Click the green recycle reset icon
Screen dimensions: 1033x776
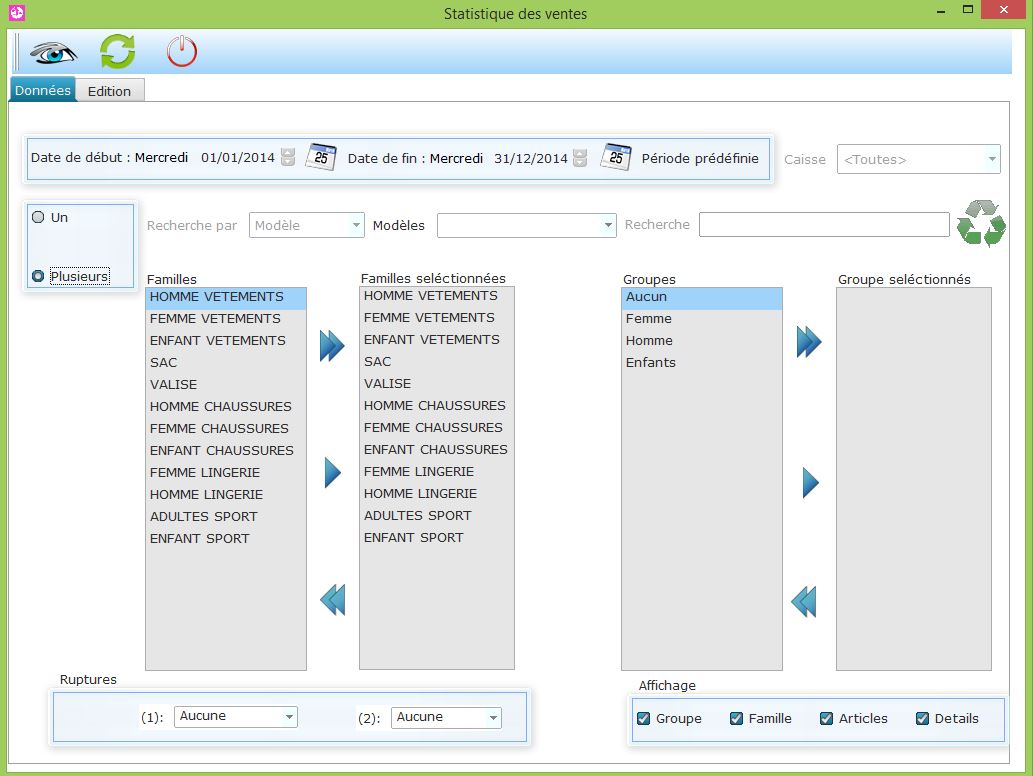pyautogui.click(x=981, y=223)
